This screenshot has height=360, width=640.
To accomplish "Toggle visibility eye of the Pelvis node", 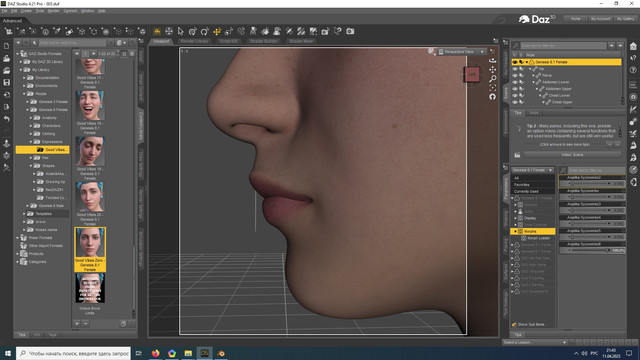I will (x=515, y=75).
